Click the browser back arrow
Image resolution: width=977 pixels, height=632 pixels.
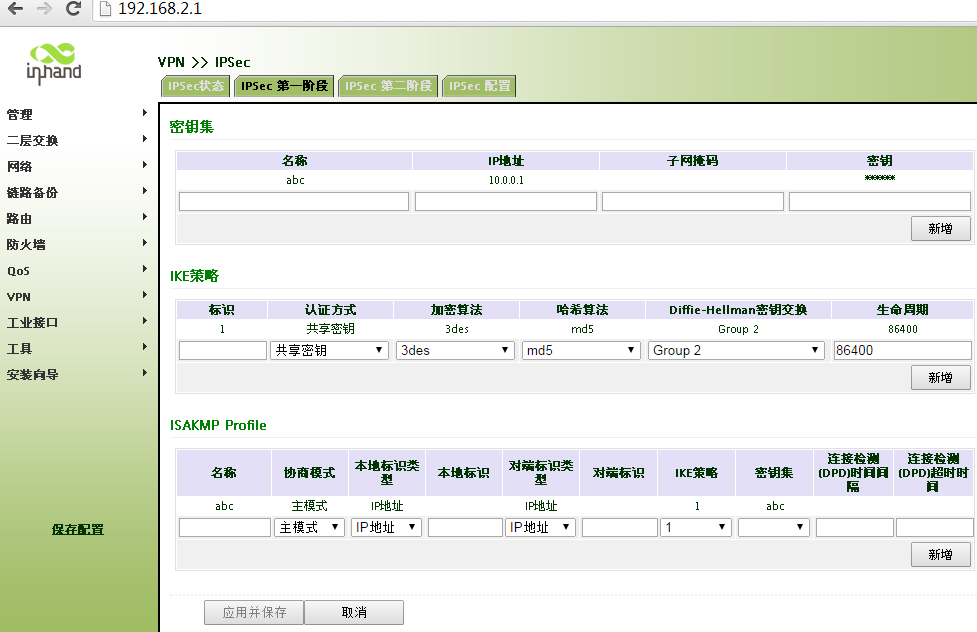click(16, 9)
